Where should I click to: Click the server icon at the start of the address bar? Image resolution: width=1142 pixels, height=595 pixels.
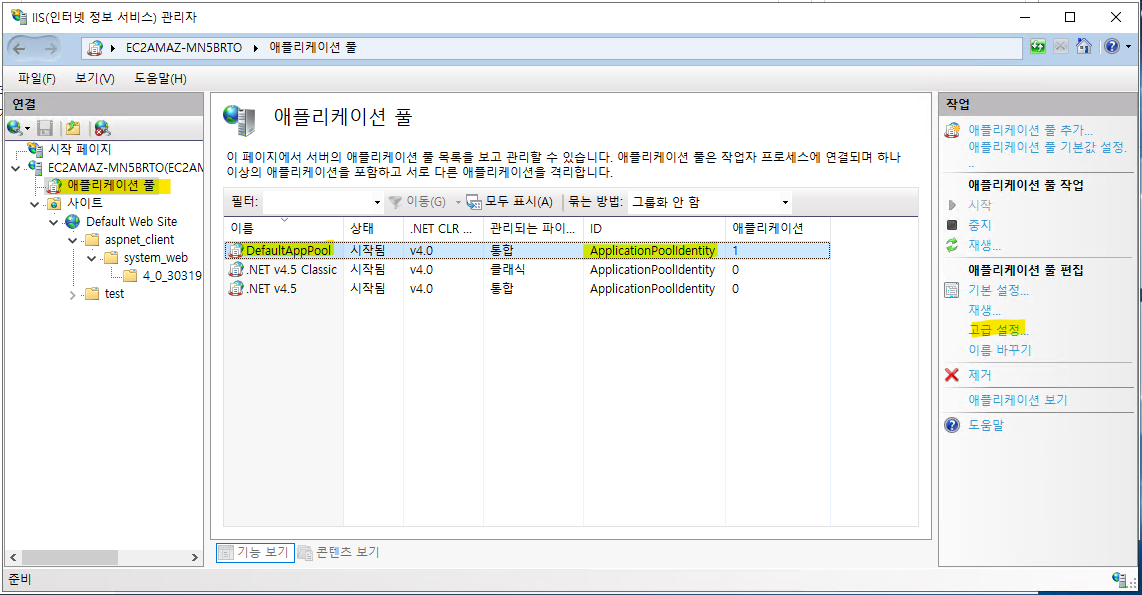pyautogui.click(x=95, y=48)
